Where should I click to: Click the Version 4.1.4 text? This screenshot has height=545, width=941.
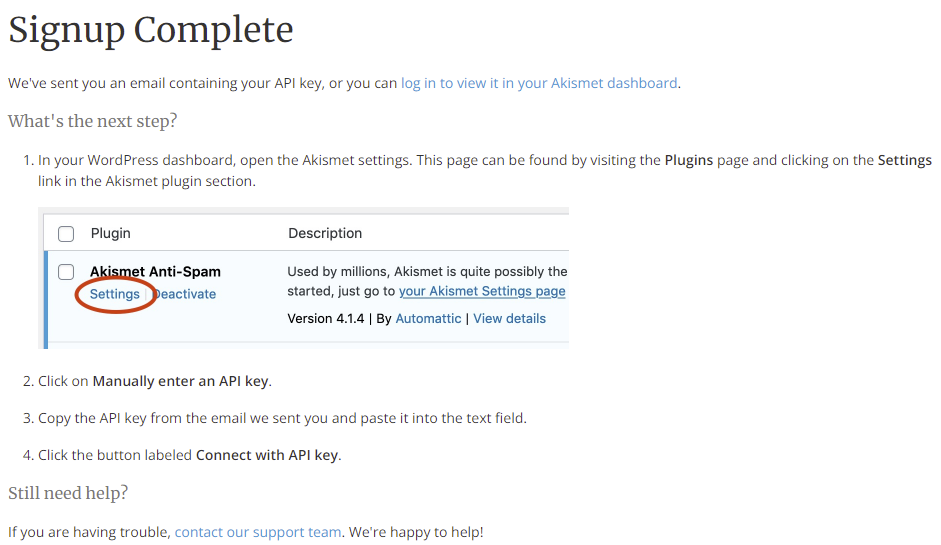tap(326, 319)
